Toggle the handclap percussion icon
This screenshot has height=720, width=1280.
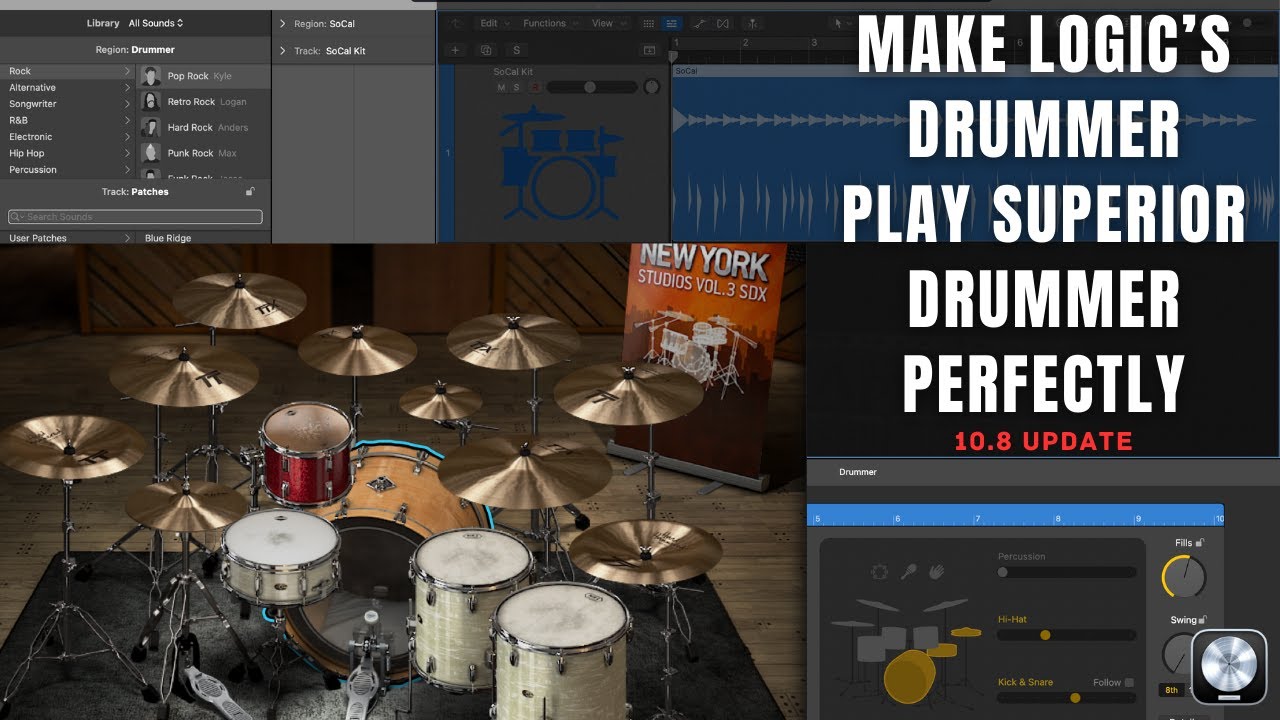(936, 572)
